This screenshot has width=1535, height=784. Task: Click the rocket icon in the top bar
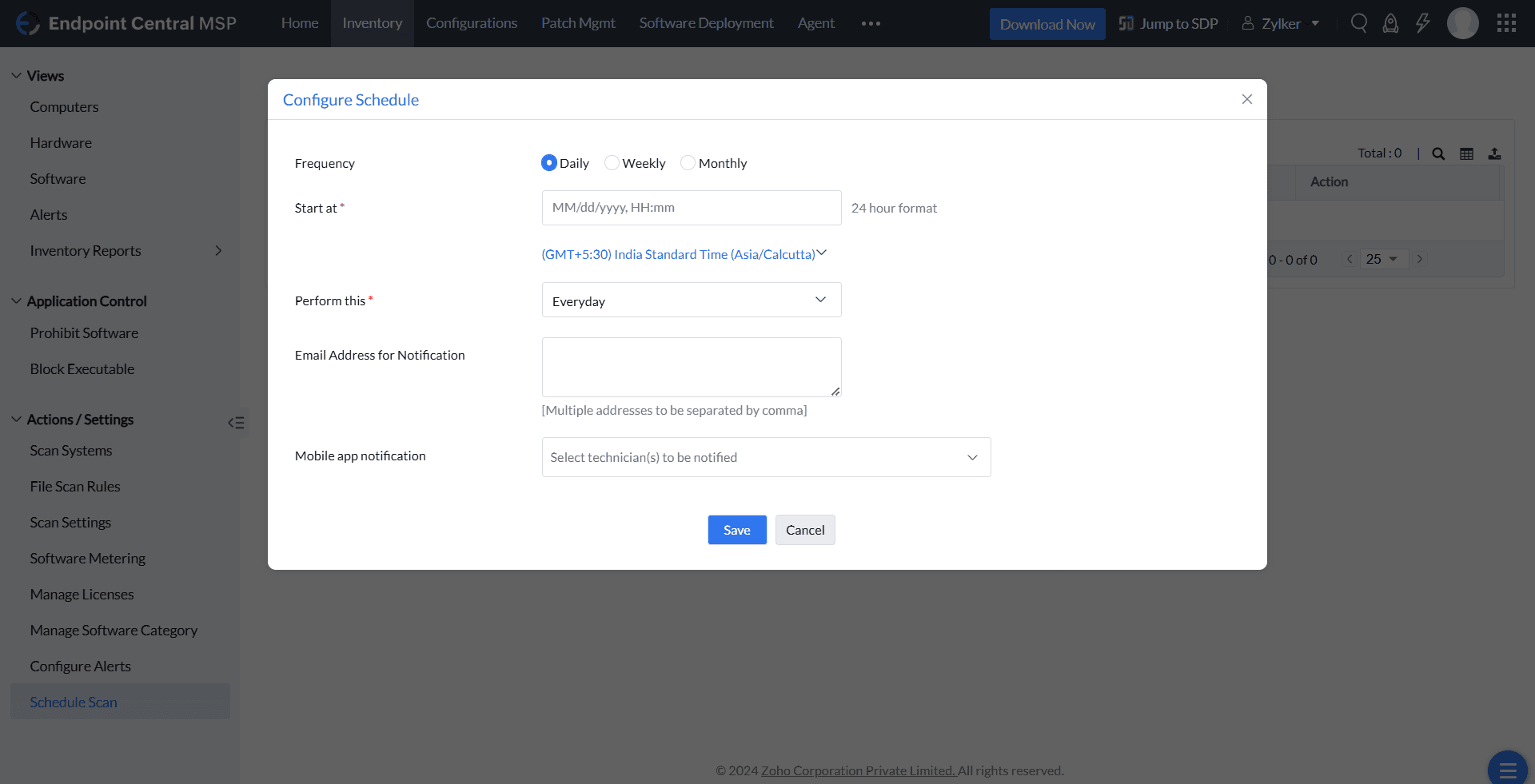(x=1390, y=23)
